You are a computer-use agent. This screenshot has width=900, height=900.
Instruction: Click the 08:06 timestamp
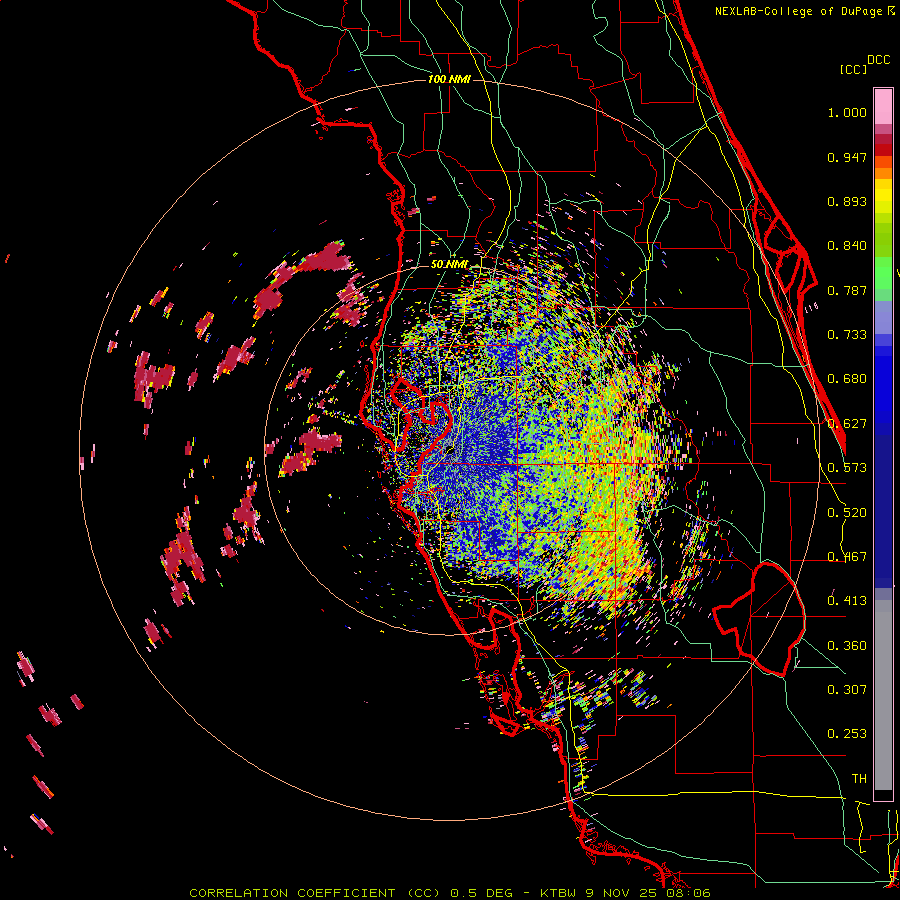tap(688, 893)
